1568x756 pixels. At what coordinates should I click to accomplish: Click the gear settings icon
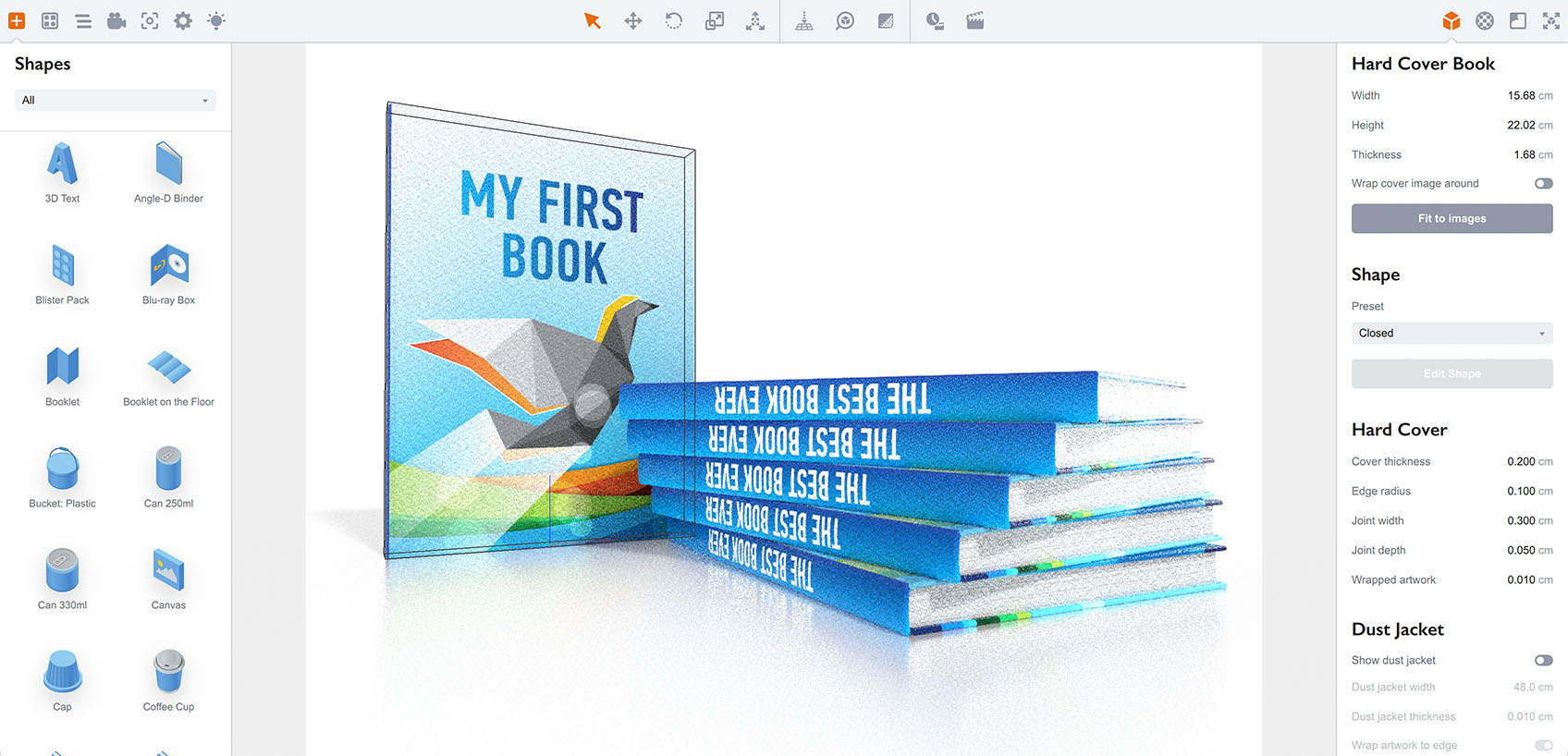[x=183, y=20]
